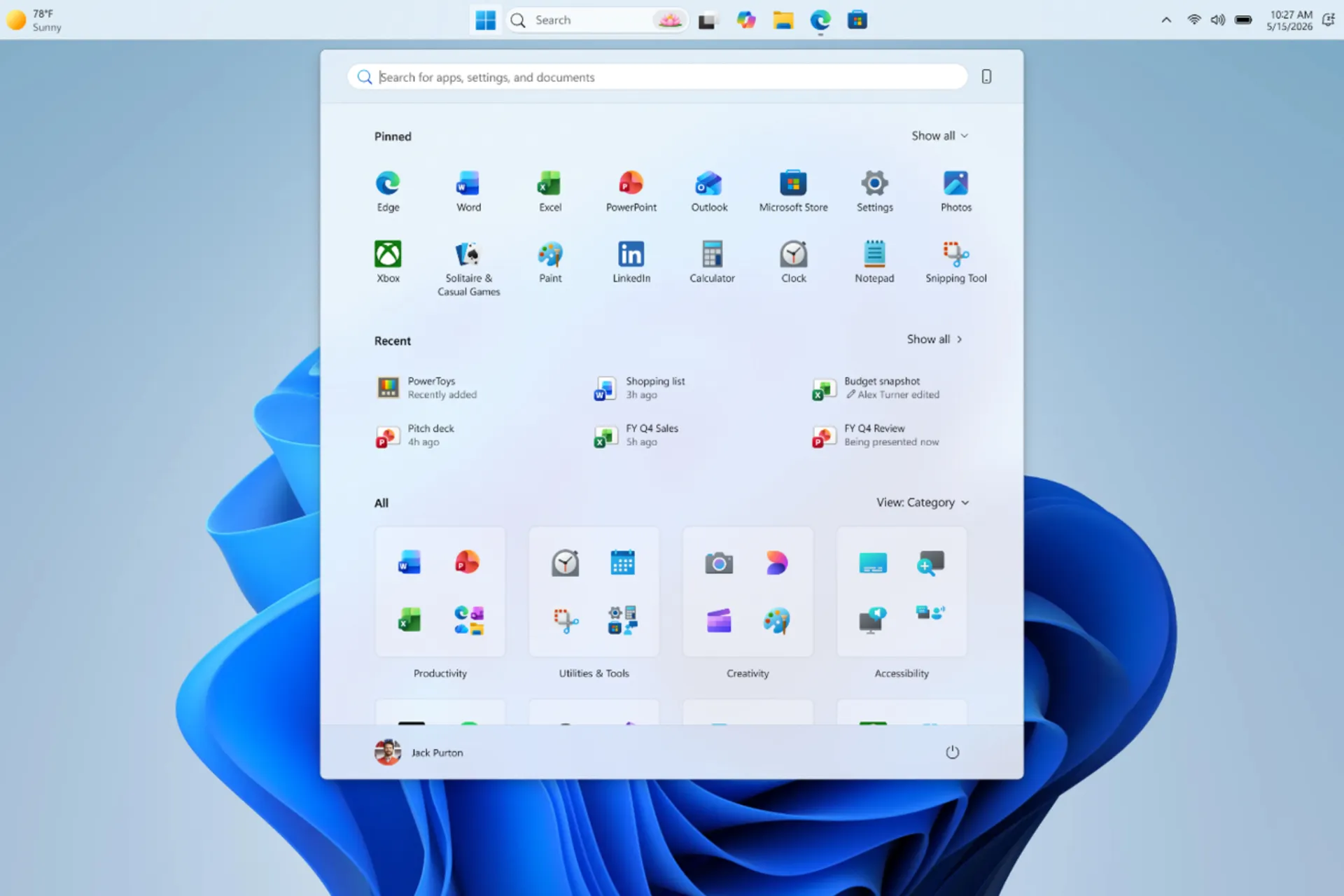The image size is (1344, 896).
Task: Click the volume speaker icon in tray
Action: (x=1217, y=20)
